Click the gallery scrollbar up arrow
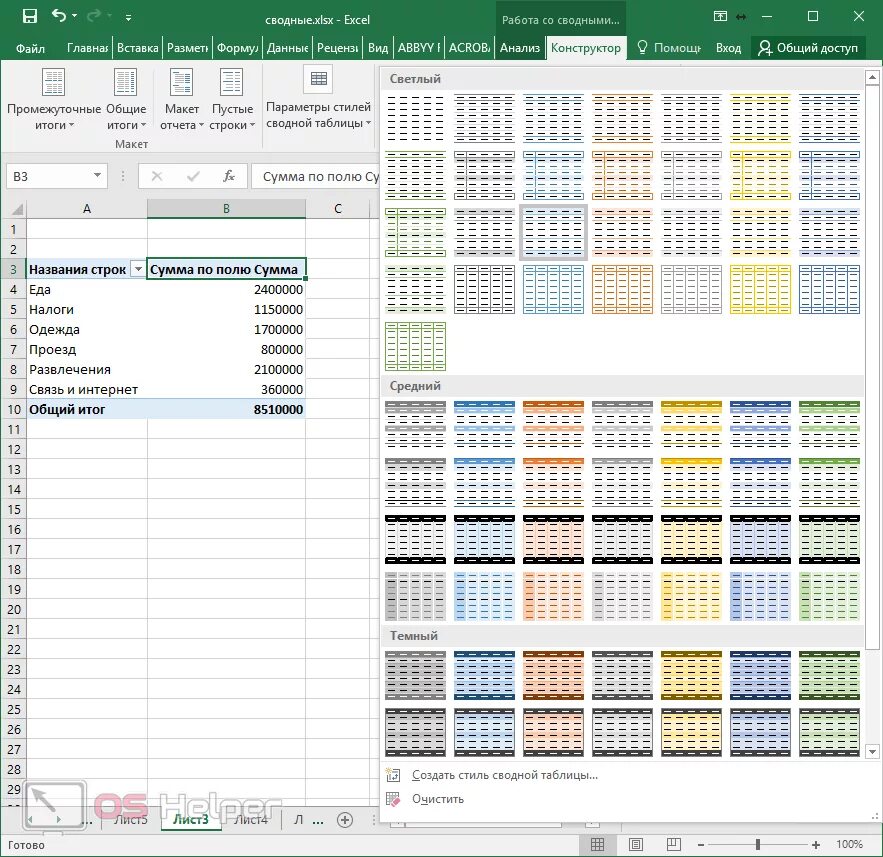Viewport: 883px width, 857px height. [x=872, y=77]
